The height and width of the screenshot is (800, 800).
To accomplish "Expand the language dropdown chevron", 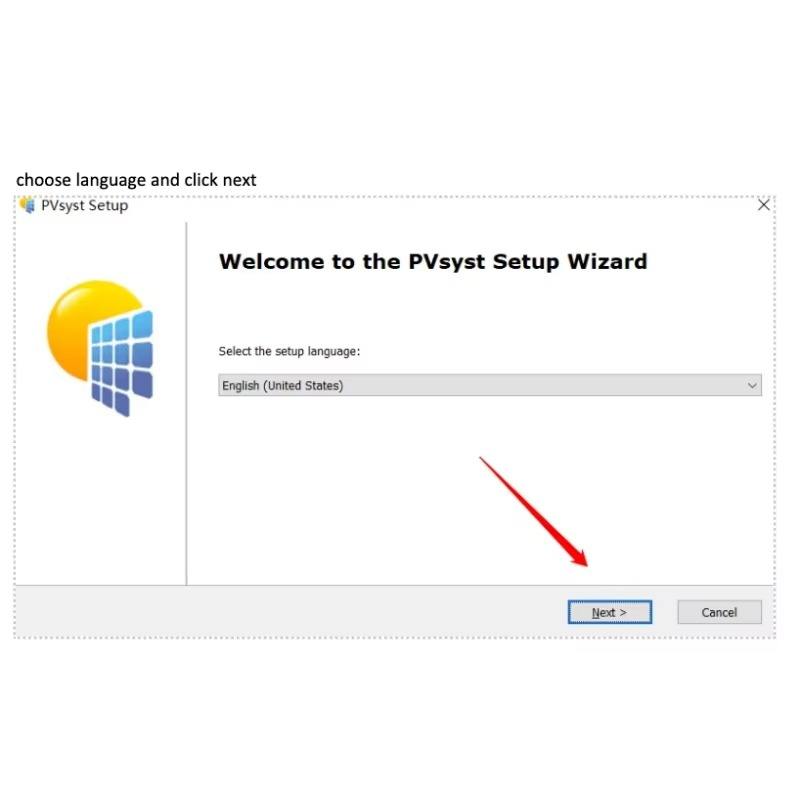I will point(752,386).
